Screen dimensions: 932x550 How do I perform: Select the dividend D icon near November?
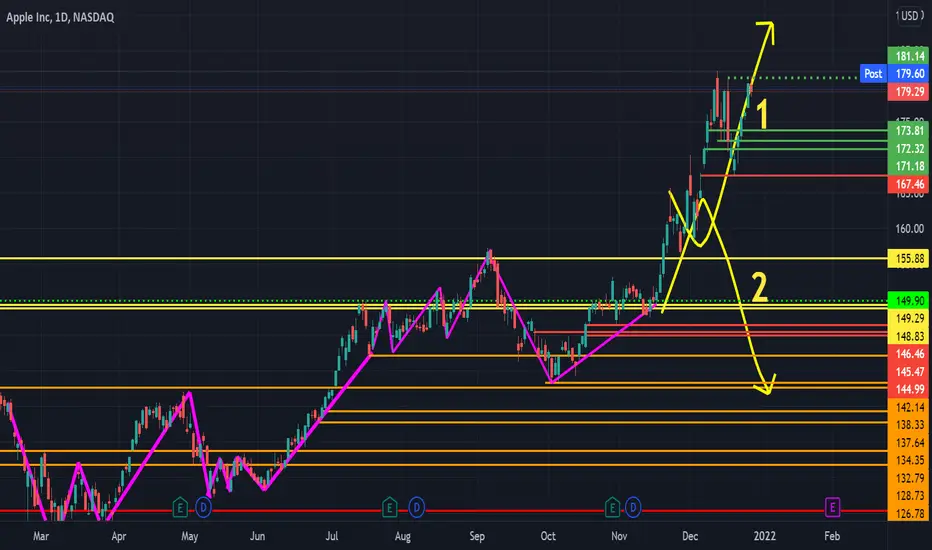pos(633,508)
